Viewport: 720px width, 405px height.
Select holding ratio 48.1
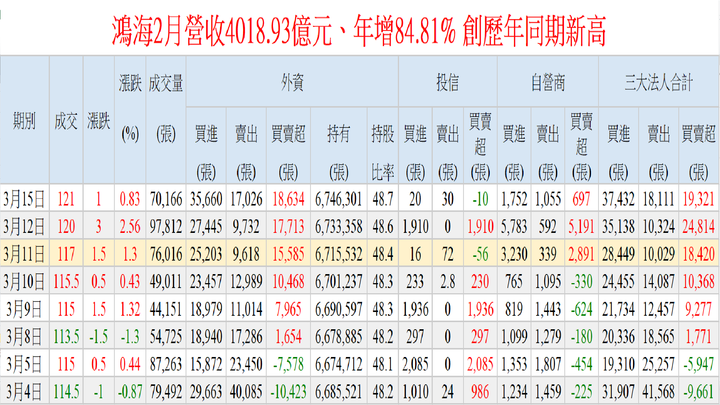point(382,365)
